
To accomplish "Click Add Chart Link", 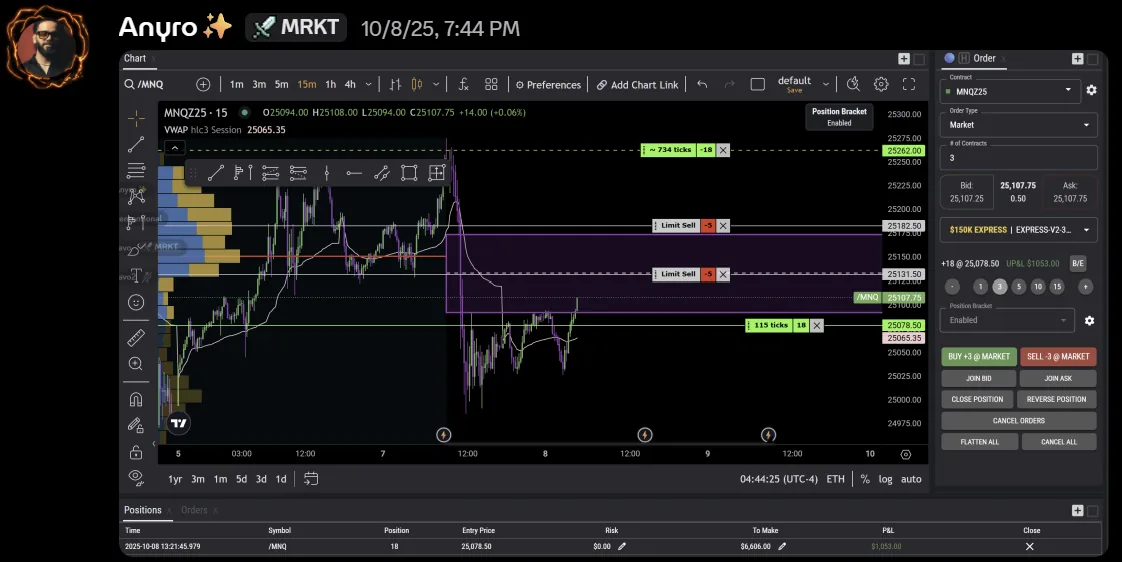I will (x=638, y=84).
